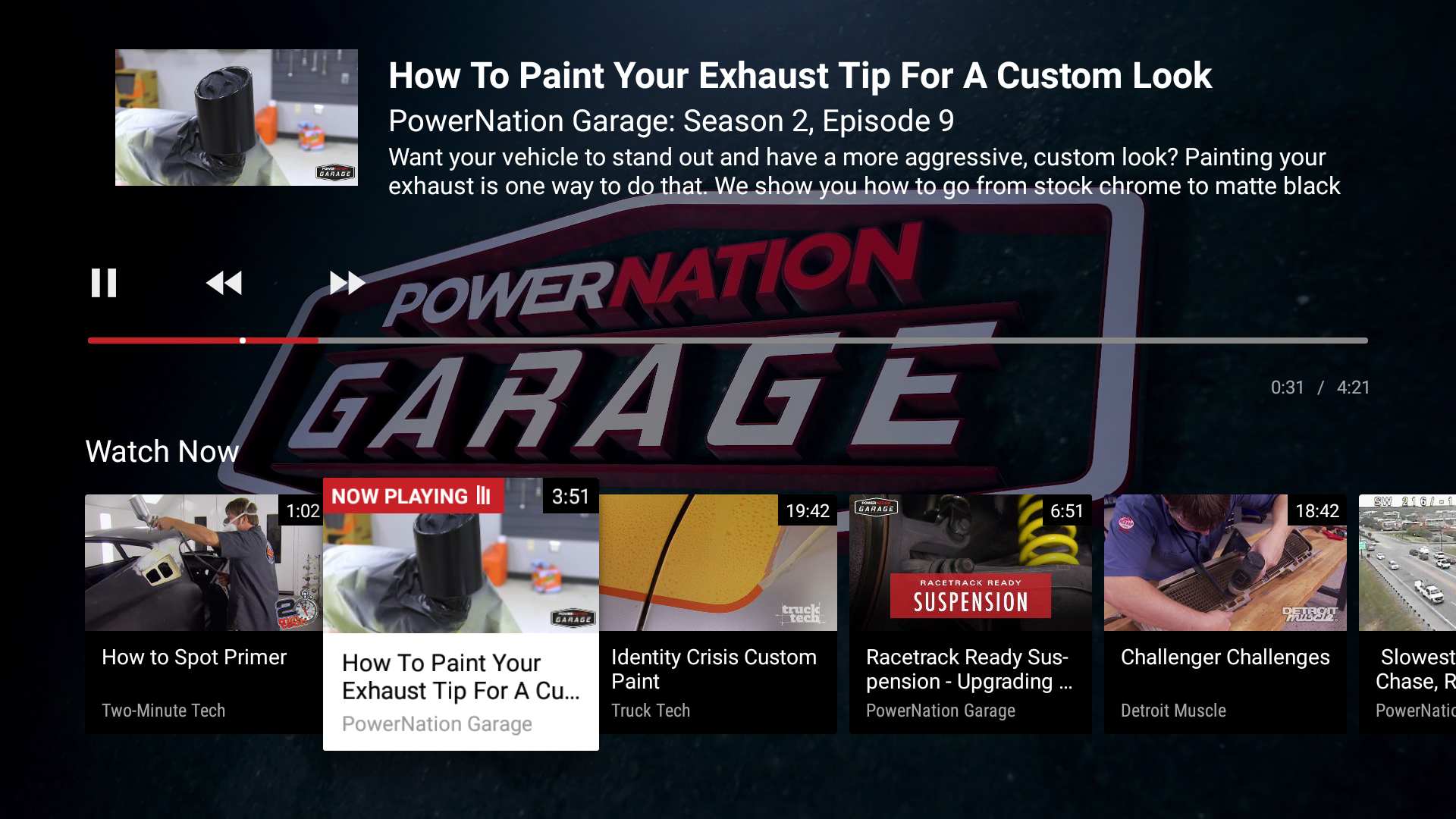
Task: Click the NOW PLAYING badge
Action: tap(413, 496)
